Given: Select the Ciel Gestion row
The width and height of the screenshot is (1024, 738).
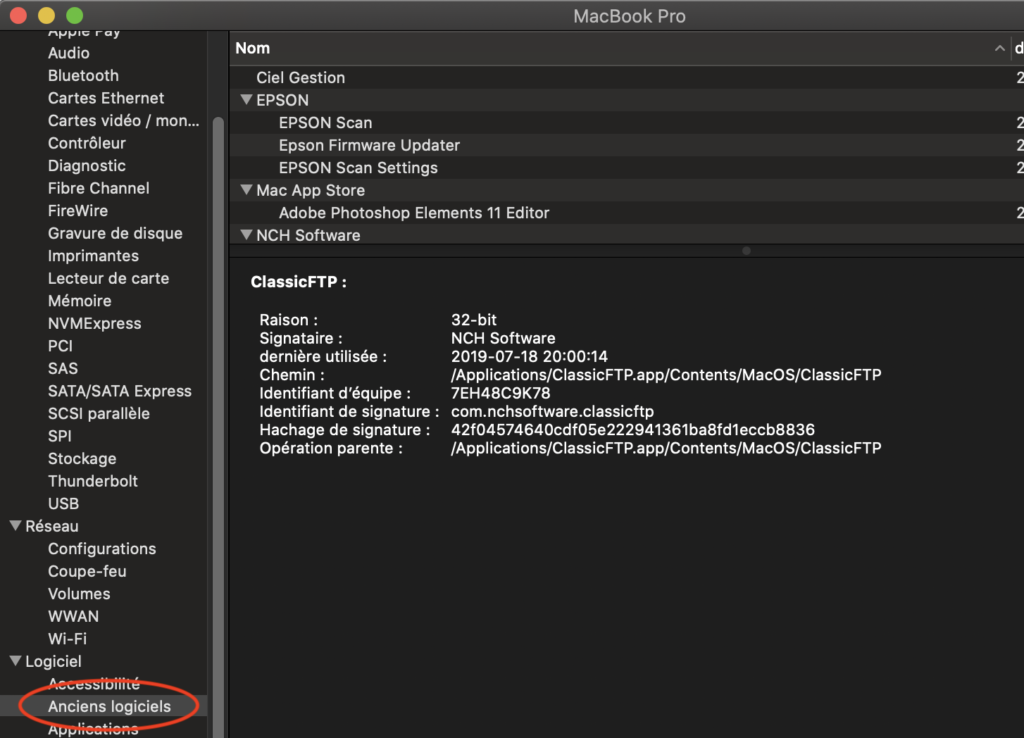Looking at the screenshot, I should click(627, 77).
